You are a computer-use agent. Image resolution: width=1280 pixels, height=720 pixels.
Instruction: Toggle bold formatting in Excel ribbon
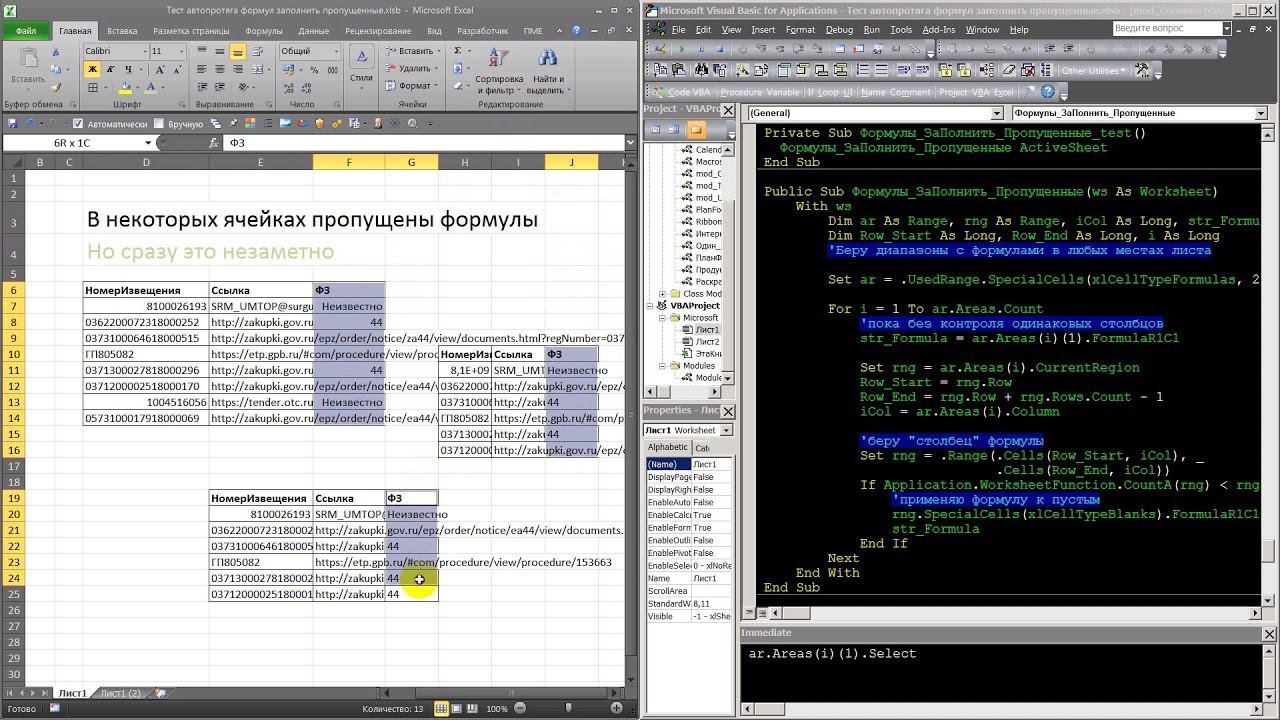point(92,69)
